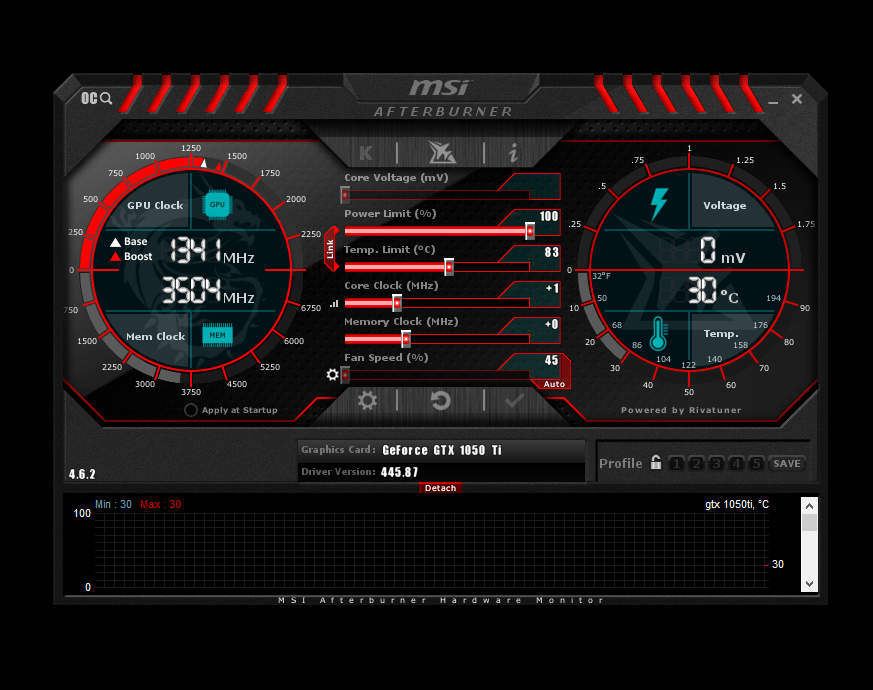Screen dimensions: 873x690
Task: Toggle Fan Speed Auto mode
Action: click(x=554, y=384)
